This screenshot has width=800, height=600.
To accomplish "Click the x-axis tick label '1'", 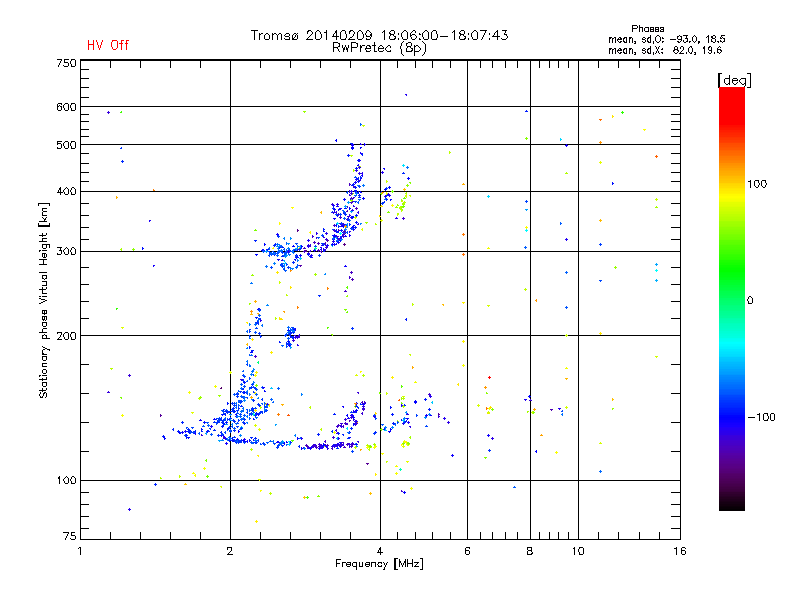I will pos(80,551).
